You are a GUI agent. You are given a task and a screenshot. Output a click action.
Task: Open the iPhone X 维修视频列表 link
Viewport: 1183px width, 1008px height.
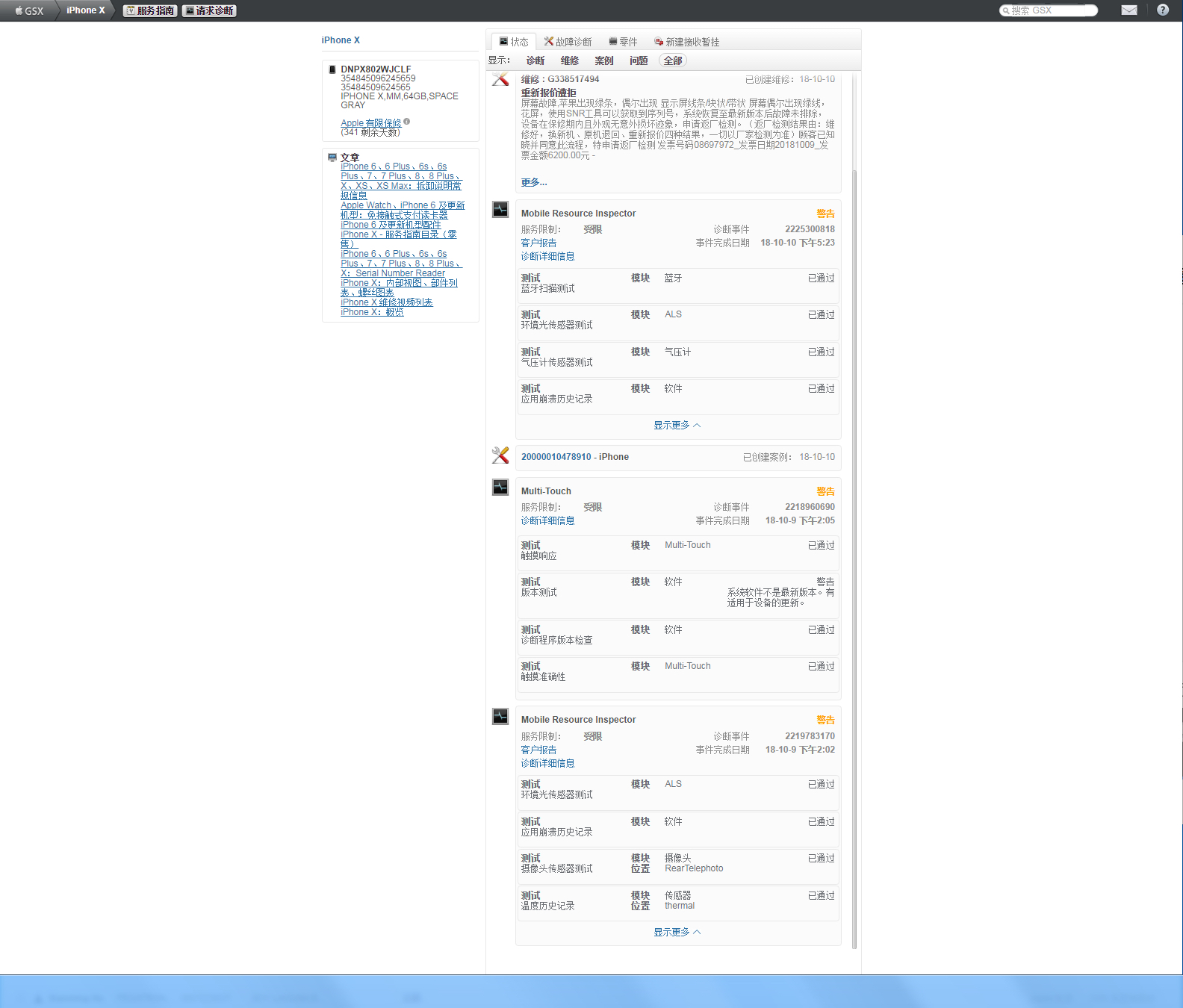pos(387,302)
